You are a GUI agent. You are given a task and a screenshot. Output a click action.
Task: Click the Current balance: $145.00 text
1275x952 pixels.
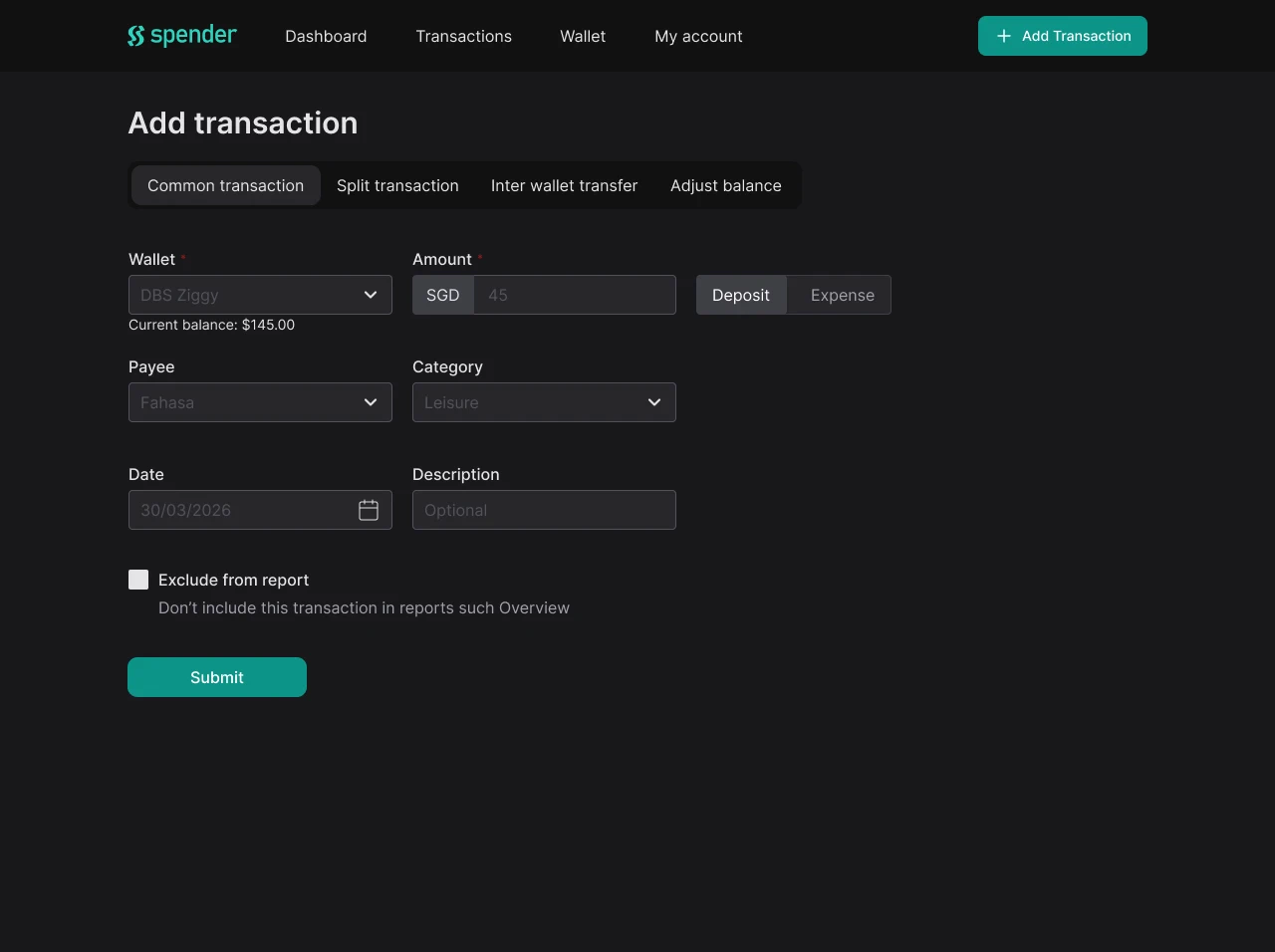pyautogui.click(x=211, y=325)
